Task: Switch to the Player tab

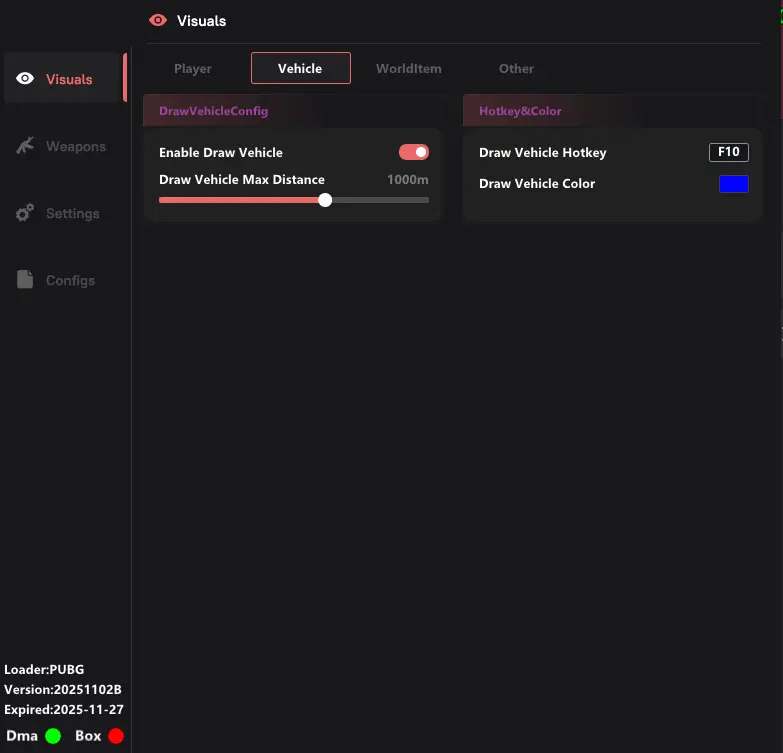Action: [x=193, y=68]
